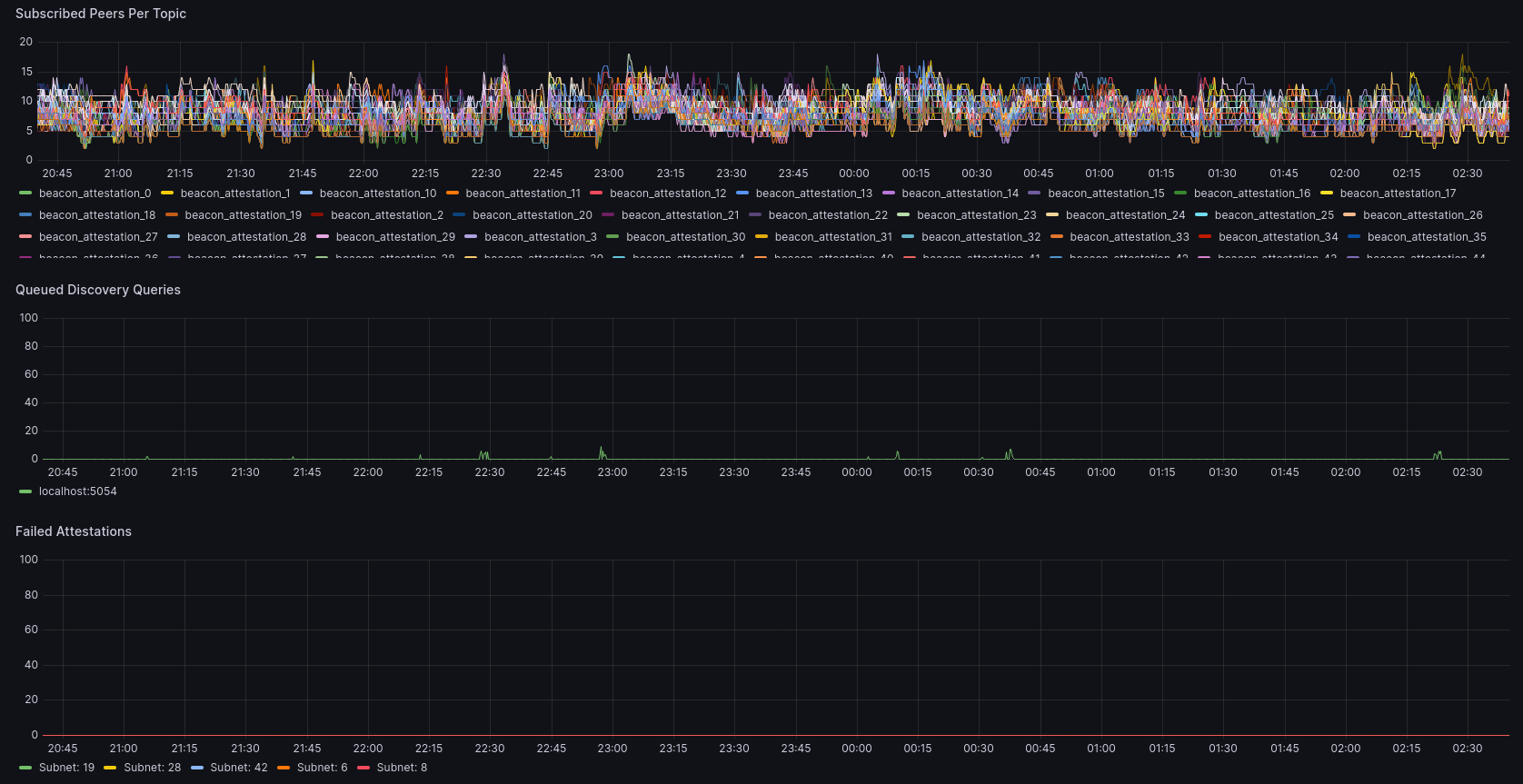This screenshot has width=1523, height=784.
Task: Toggle Subnet: 42 series in Failed Attestations
Action: tap(239, 768)
